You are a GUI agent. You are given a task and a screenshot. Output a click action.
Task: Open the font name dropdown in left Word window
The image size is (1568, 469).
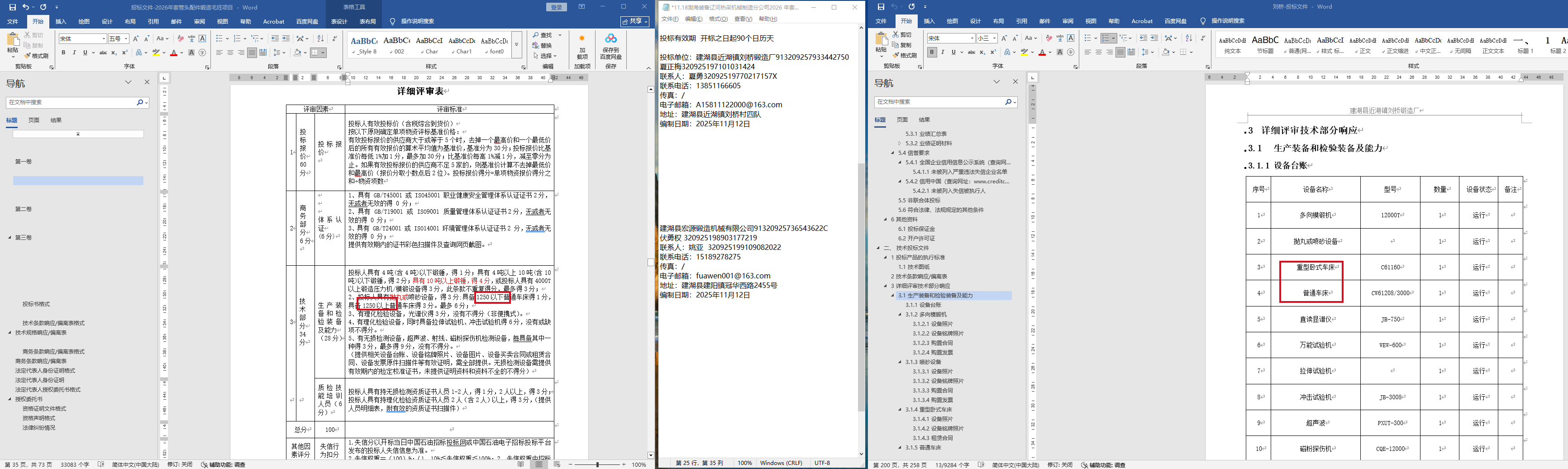tap(103, 38)
